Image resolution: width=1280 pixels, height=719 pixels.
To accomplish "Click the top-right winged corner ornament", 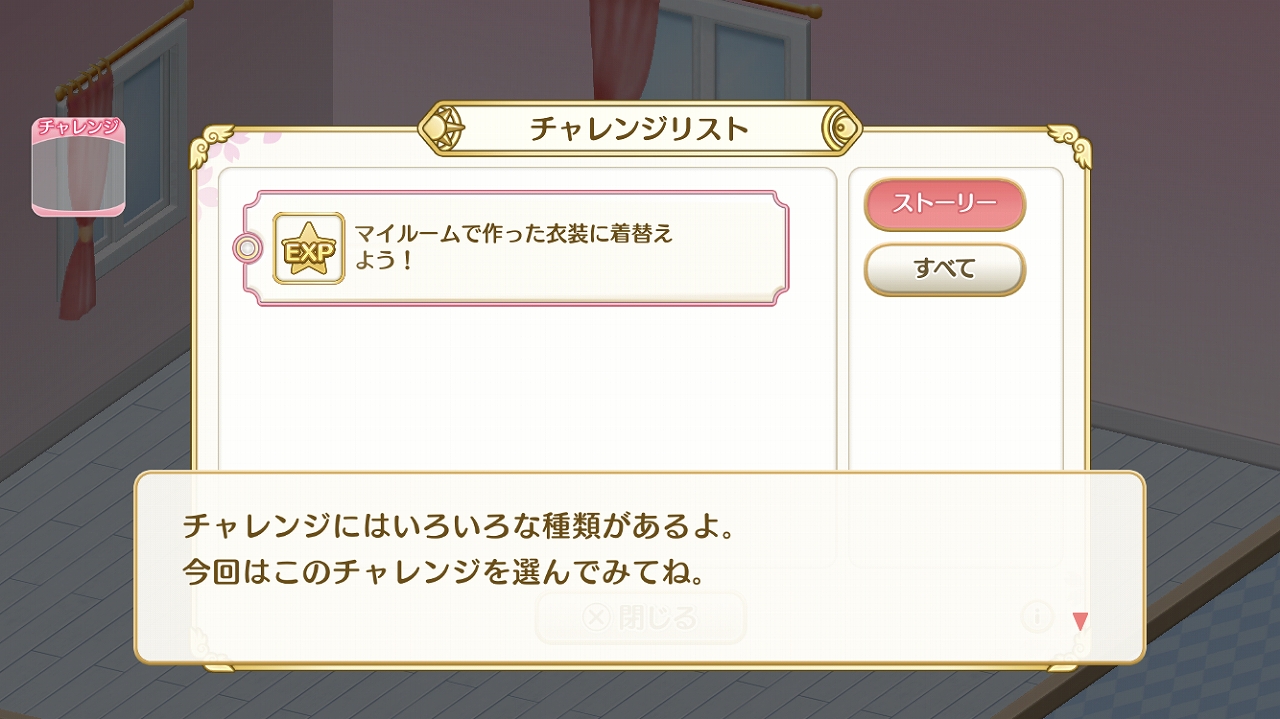I will pos(1068,146).
